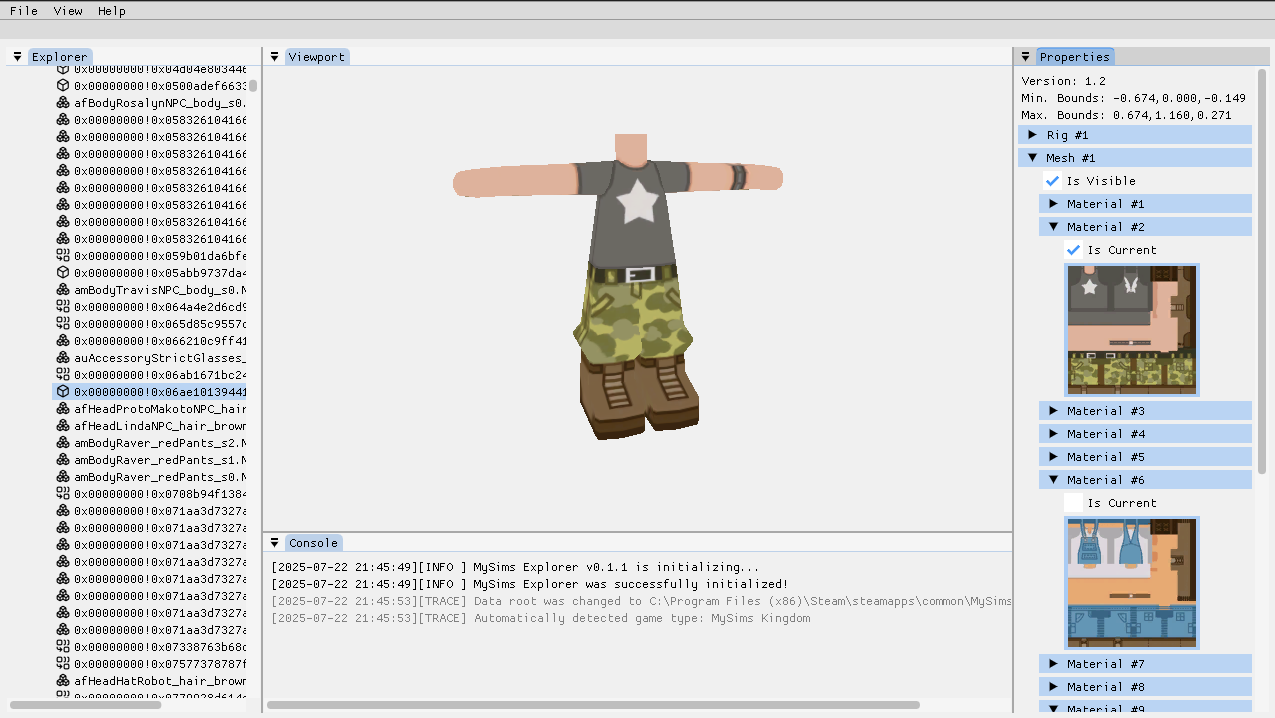Collapse the Material #2 section
1275x718 pixels.
point(1052,227)
